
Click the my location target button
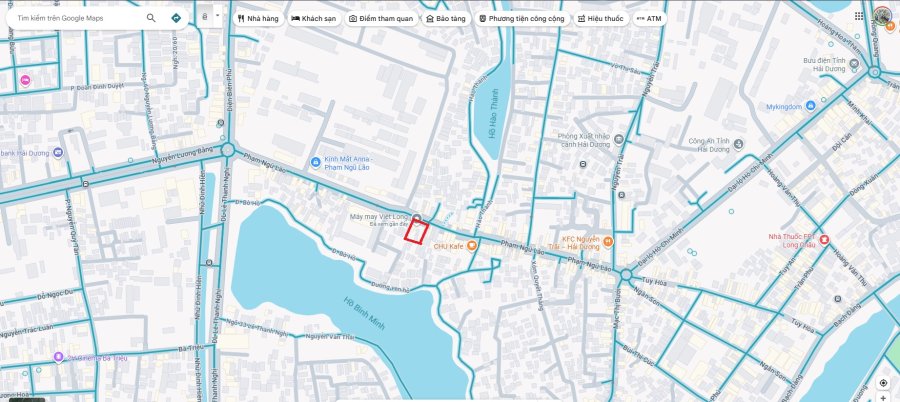[x=883, y=383]
